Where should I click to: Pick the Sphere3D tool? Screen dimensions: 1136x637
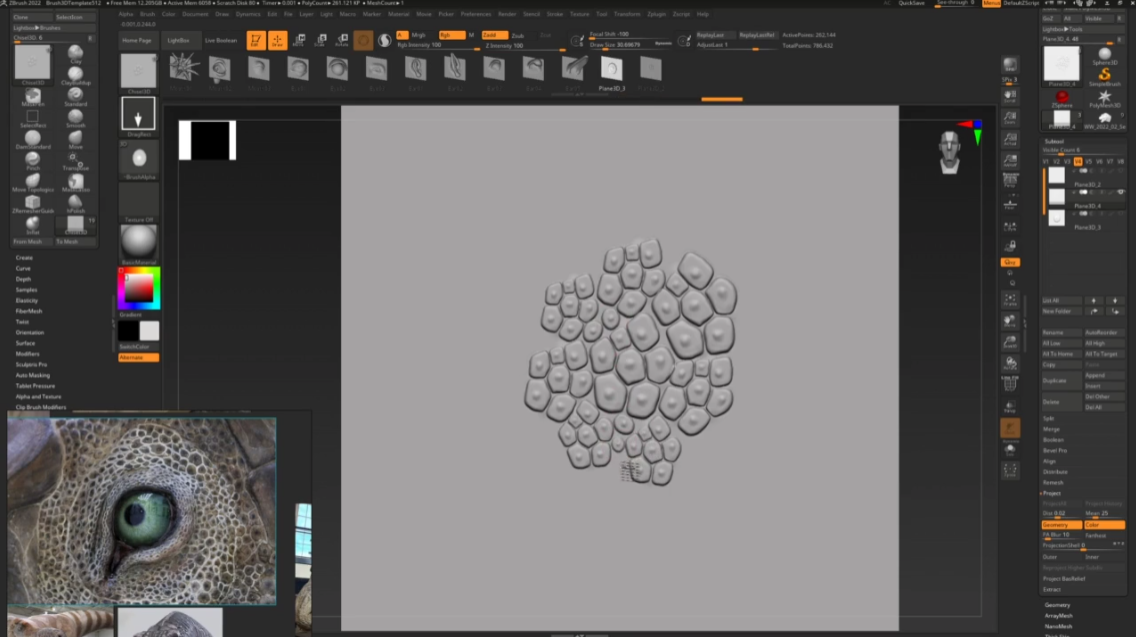point(1104,56)
